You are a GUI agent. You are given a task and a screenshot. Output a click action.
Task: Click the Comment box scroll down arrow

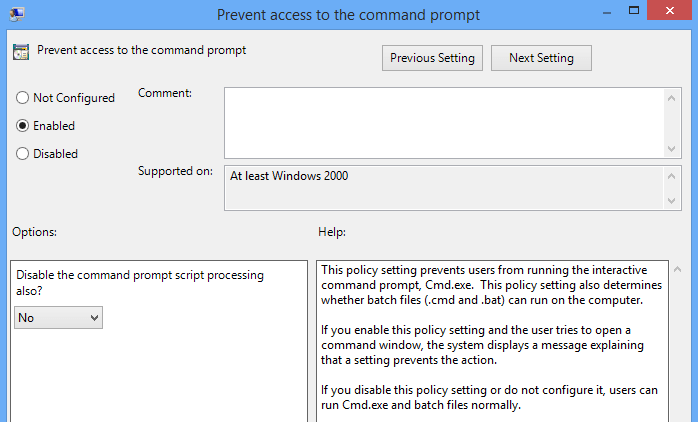click(x=672, y=147)
